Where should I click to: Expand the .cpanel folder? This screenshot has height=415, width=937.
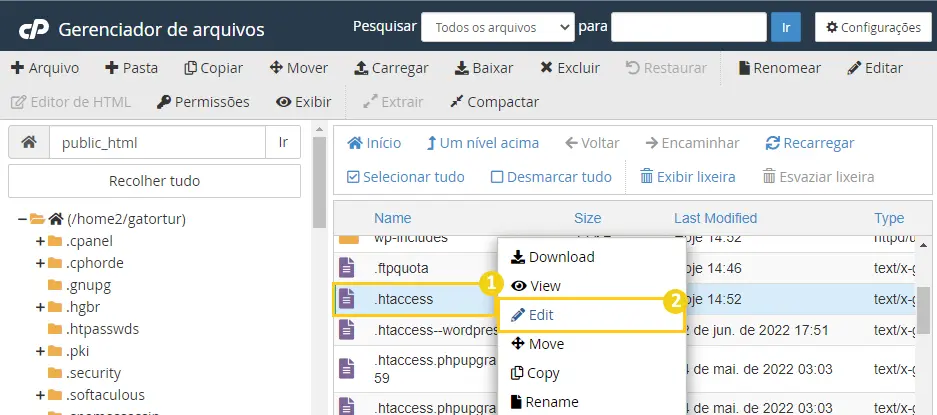40,242
